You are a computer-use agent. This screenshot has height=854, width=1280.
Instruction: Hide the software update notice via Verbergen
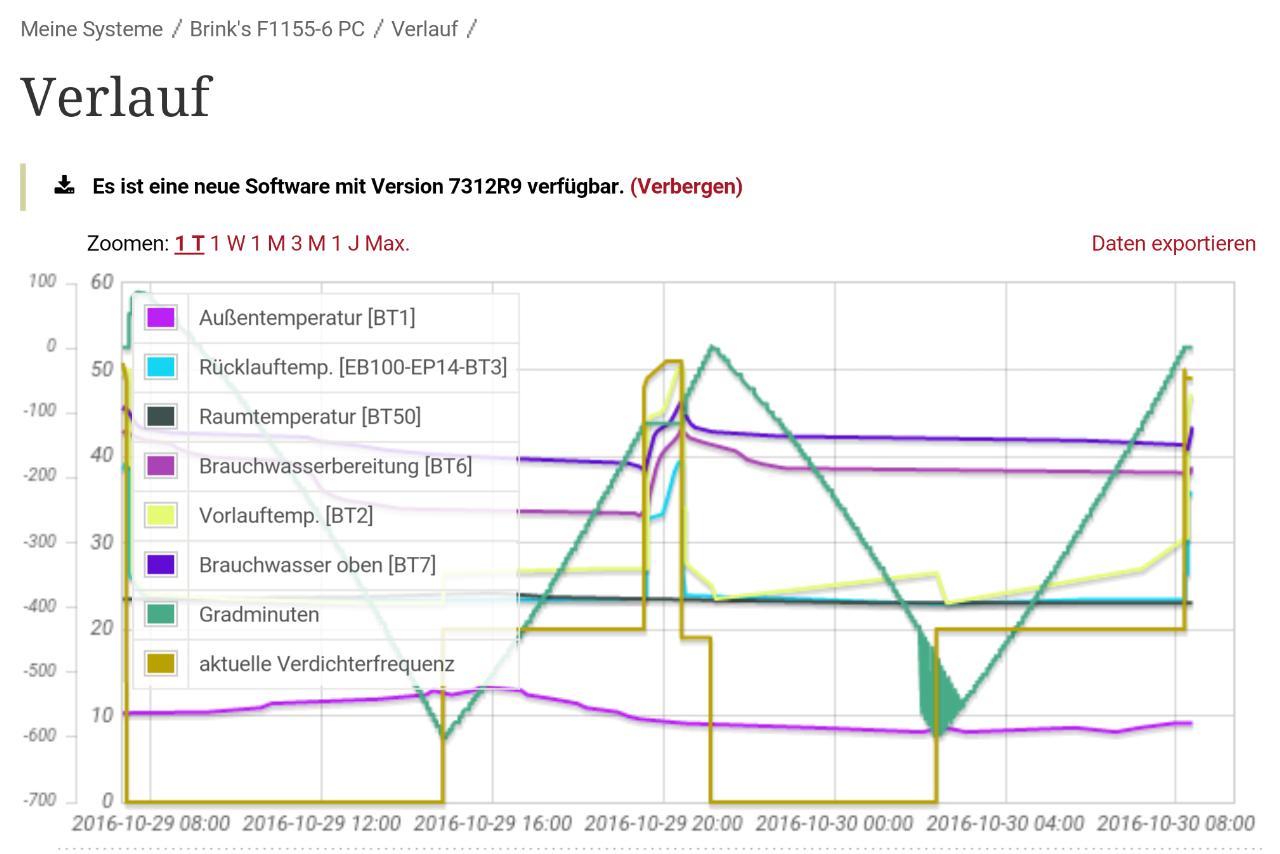click(x=686, y=187)
